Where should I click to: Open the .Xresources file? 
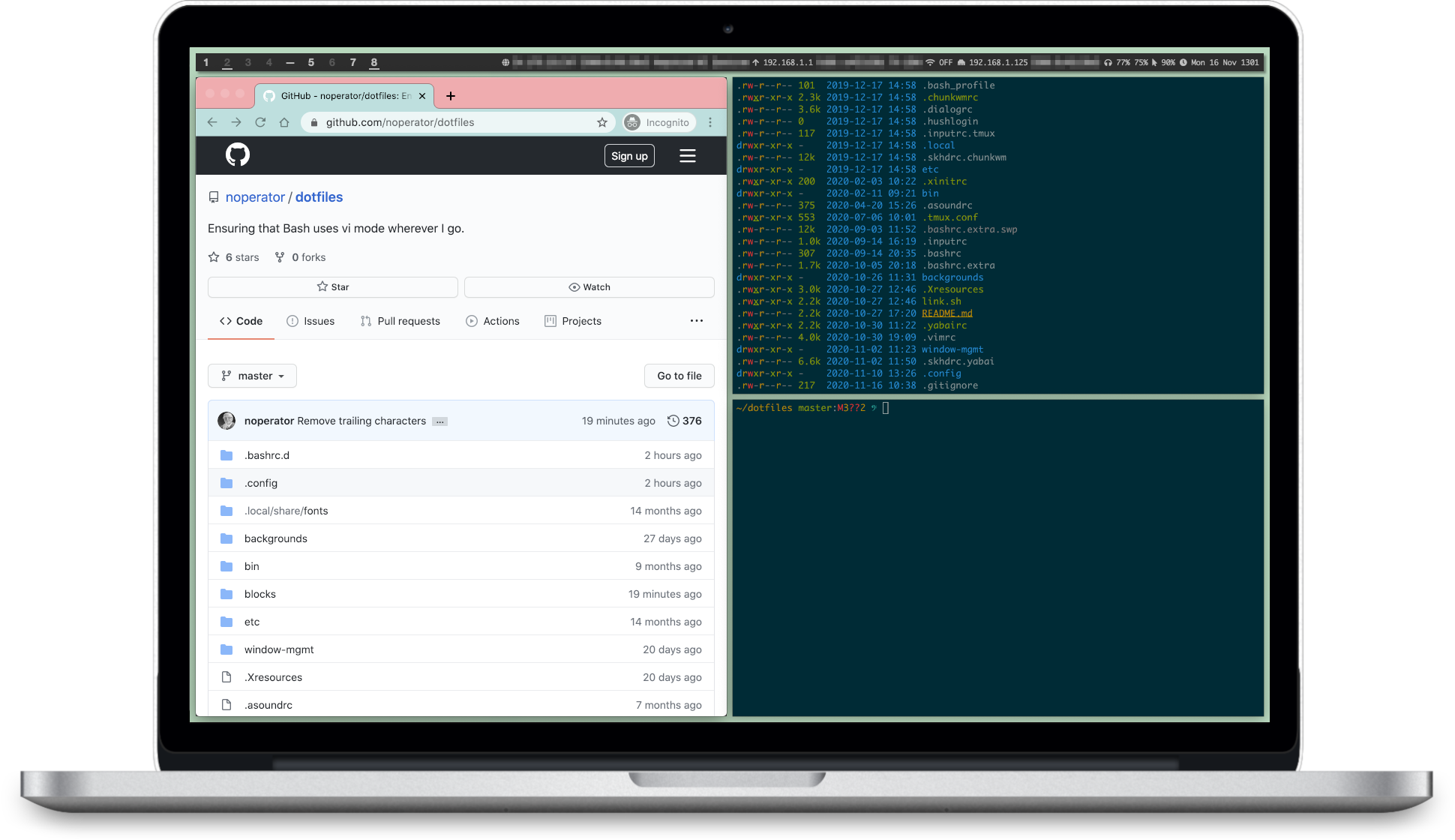(274, 677)
